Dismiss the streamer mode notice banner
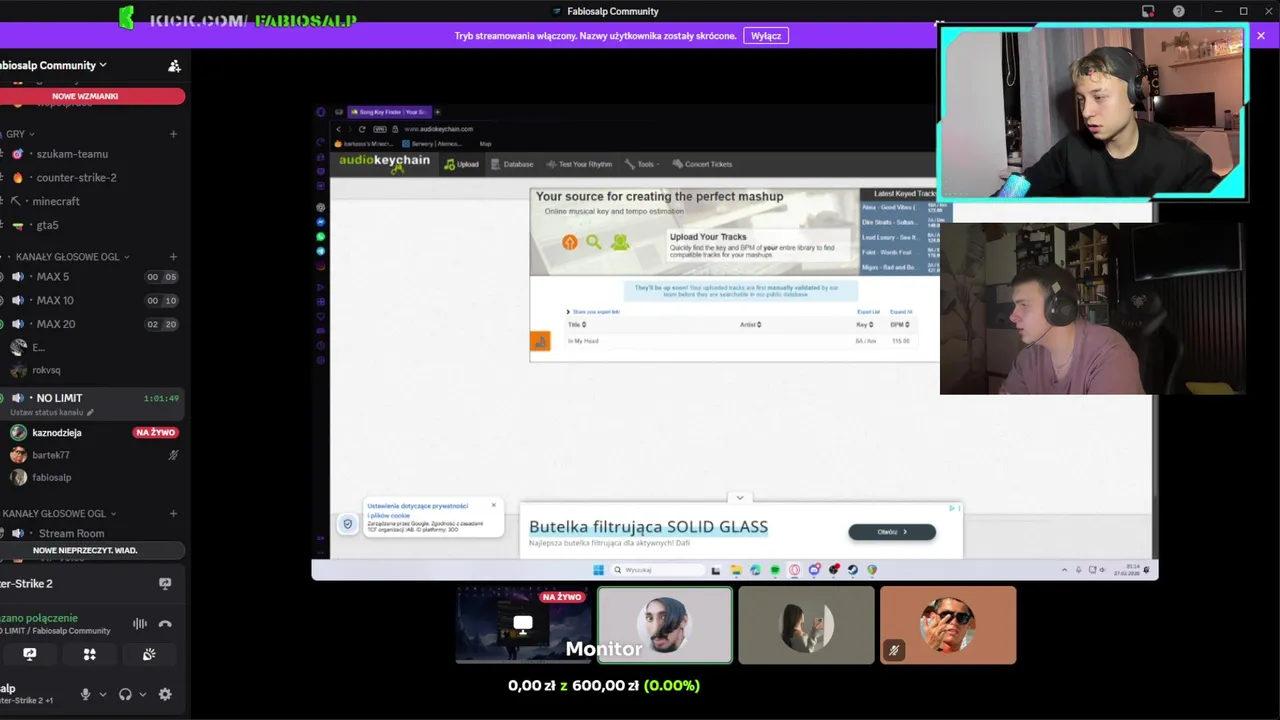Viewport: 1280px width, 720px height. point(1260,36)
